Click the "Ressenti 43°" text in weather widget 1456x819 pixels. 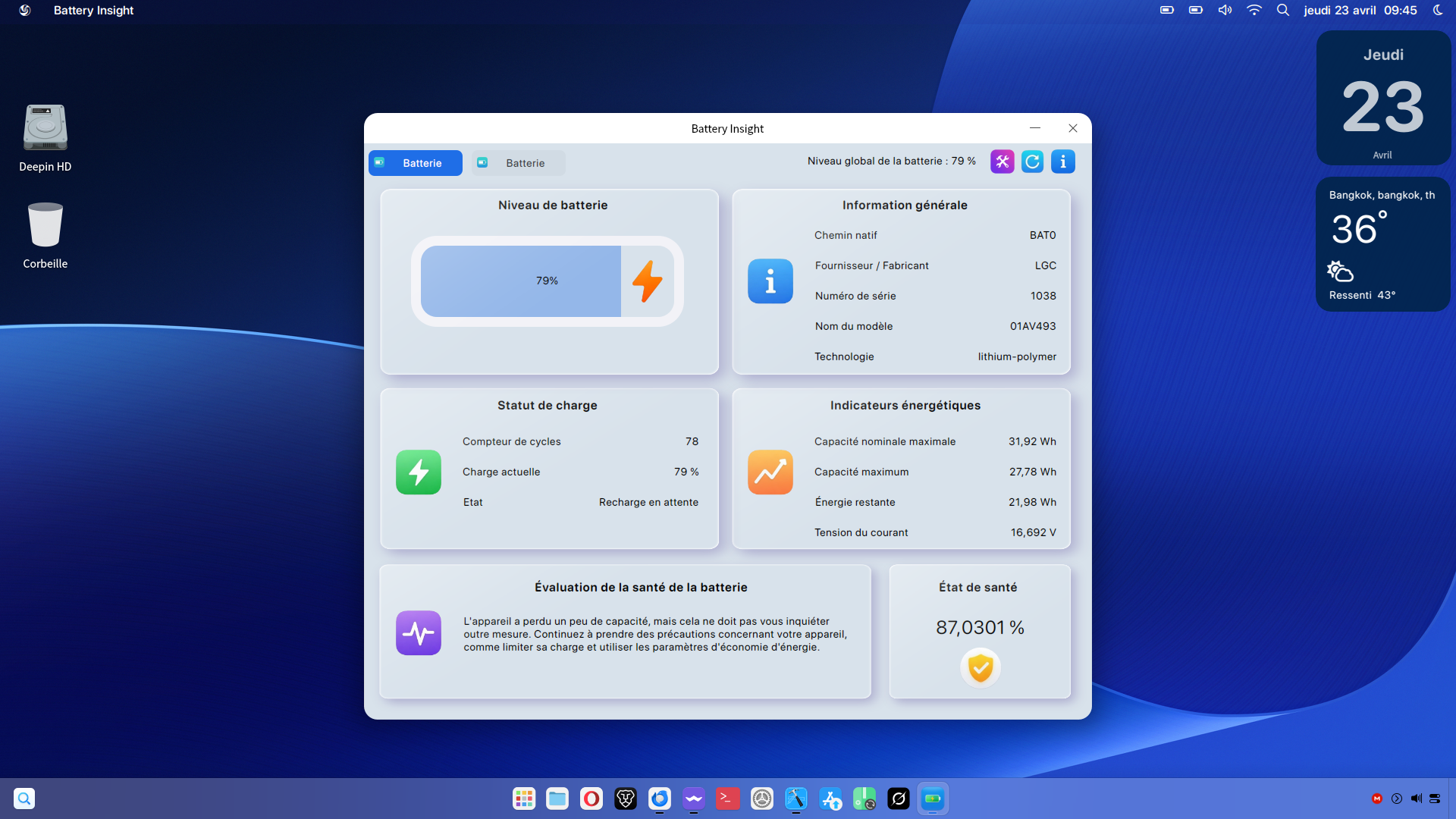click(x=1362, y=296)
